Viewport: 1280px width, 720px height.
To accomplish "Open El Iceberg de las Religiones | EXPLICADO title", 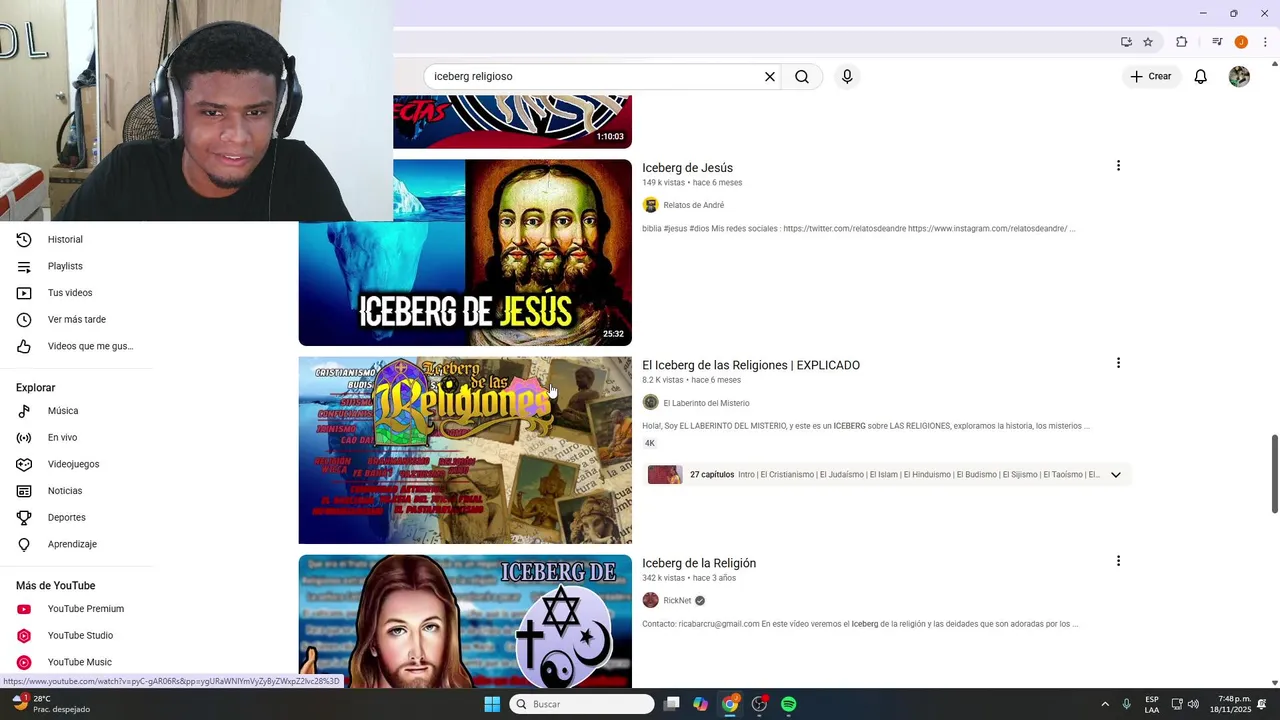I will (x=751, y=365).
